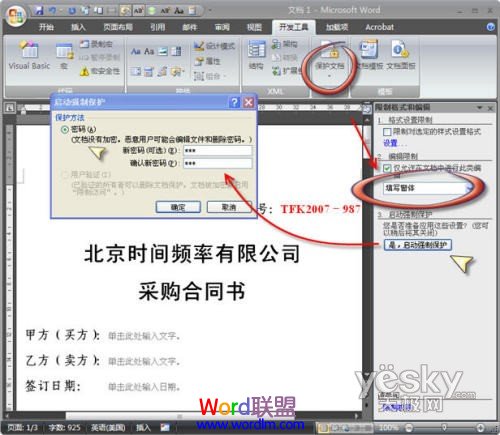The width and height of the screenshot is (500, 435).
Task: Click Yes, Start Enforcing Protection button
Action: point(418,245)
